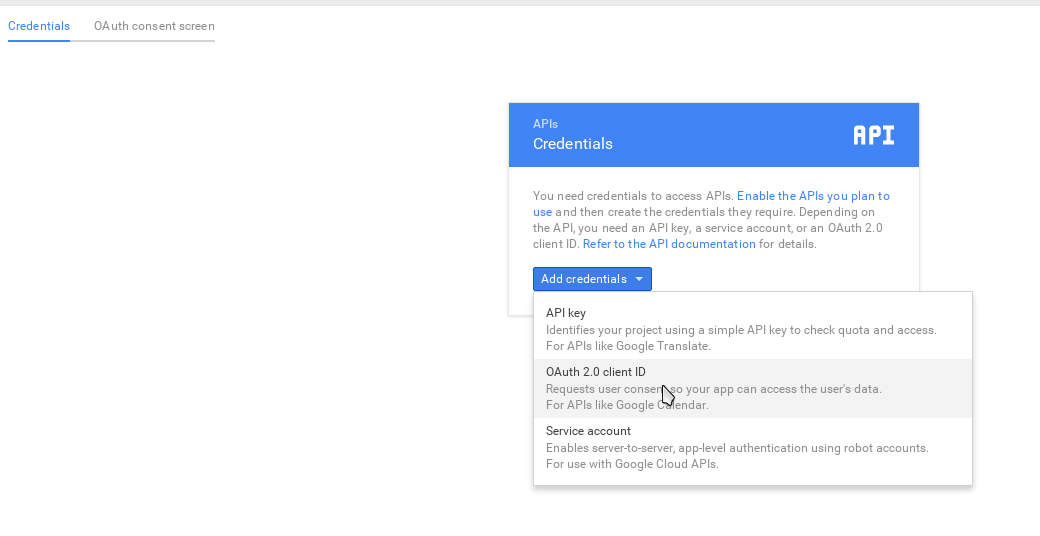Click the API logo in the Credentials header
This screenshot has width=1040, height=536.
874,135
